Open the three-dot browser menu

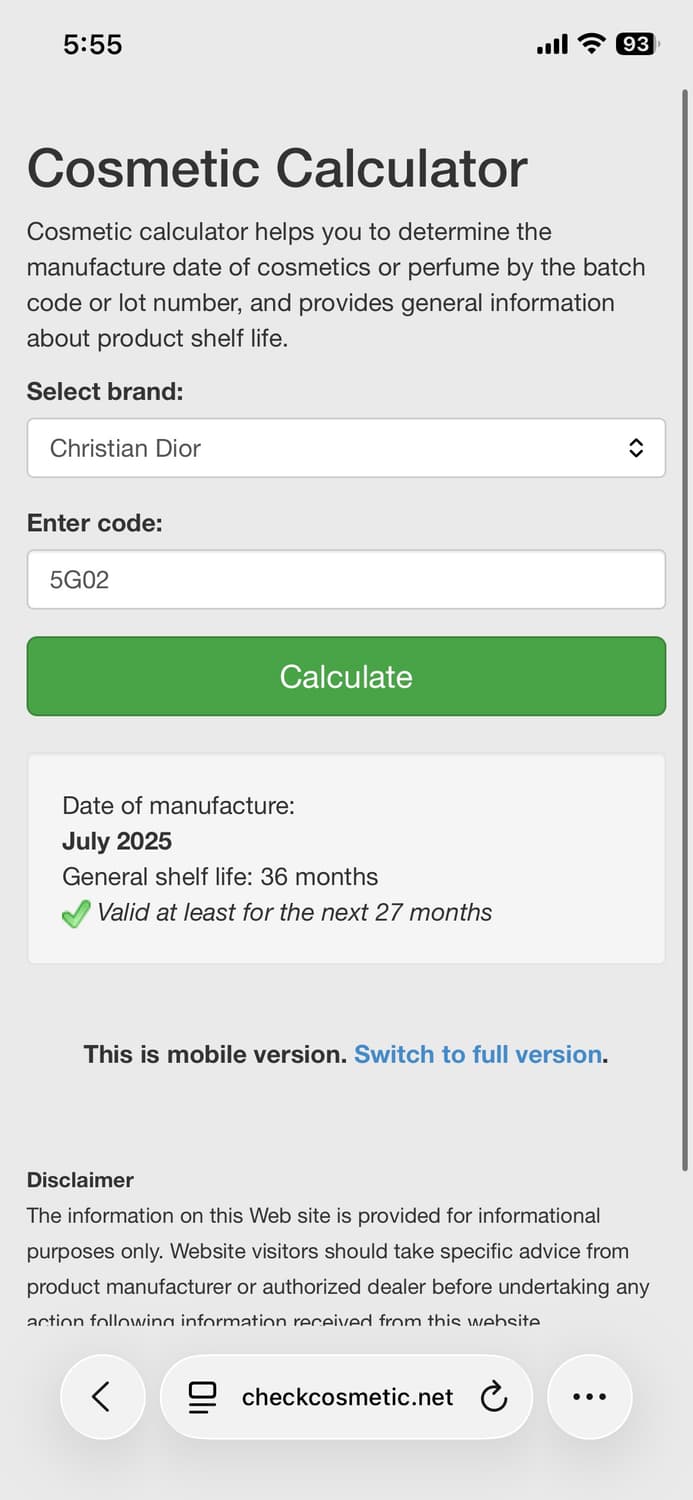(x=589, y=1397)
